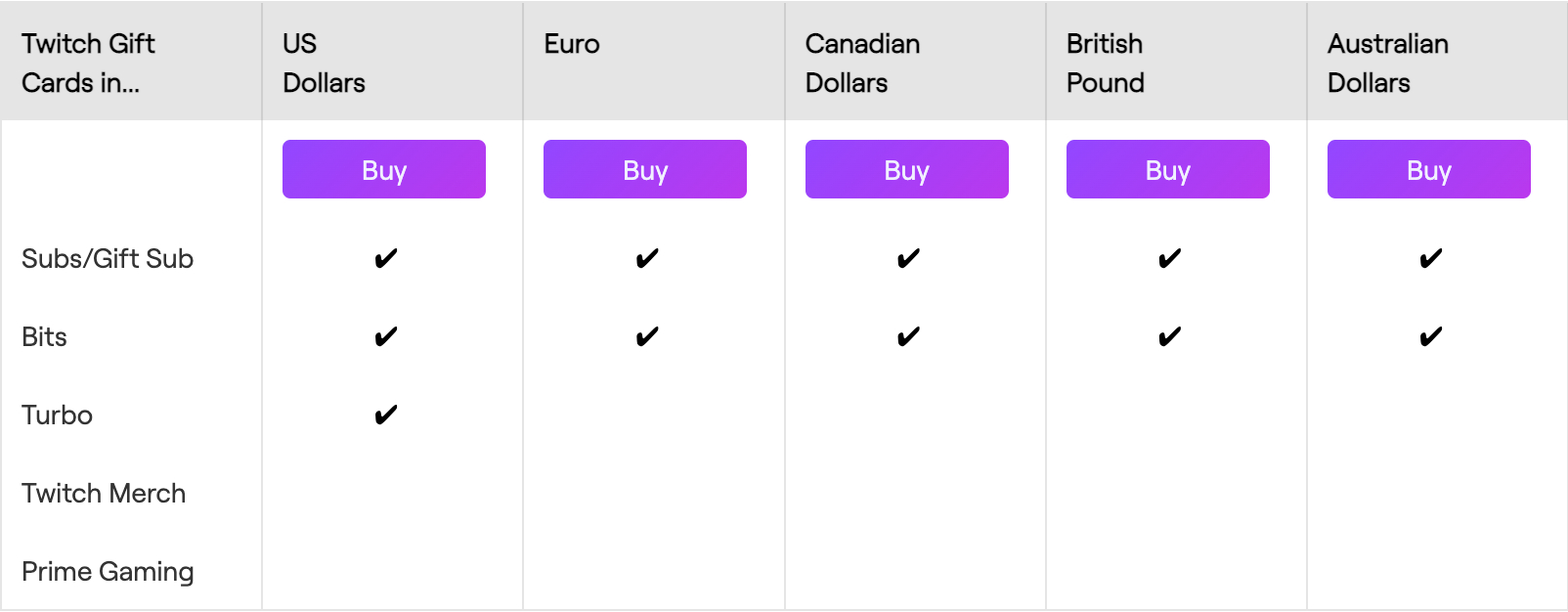The width and height of the screenshot is (1568, 612).
Task: Click the Bits checkmark under Australian Dollars
Action: point(1431,337)
